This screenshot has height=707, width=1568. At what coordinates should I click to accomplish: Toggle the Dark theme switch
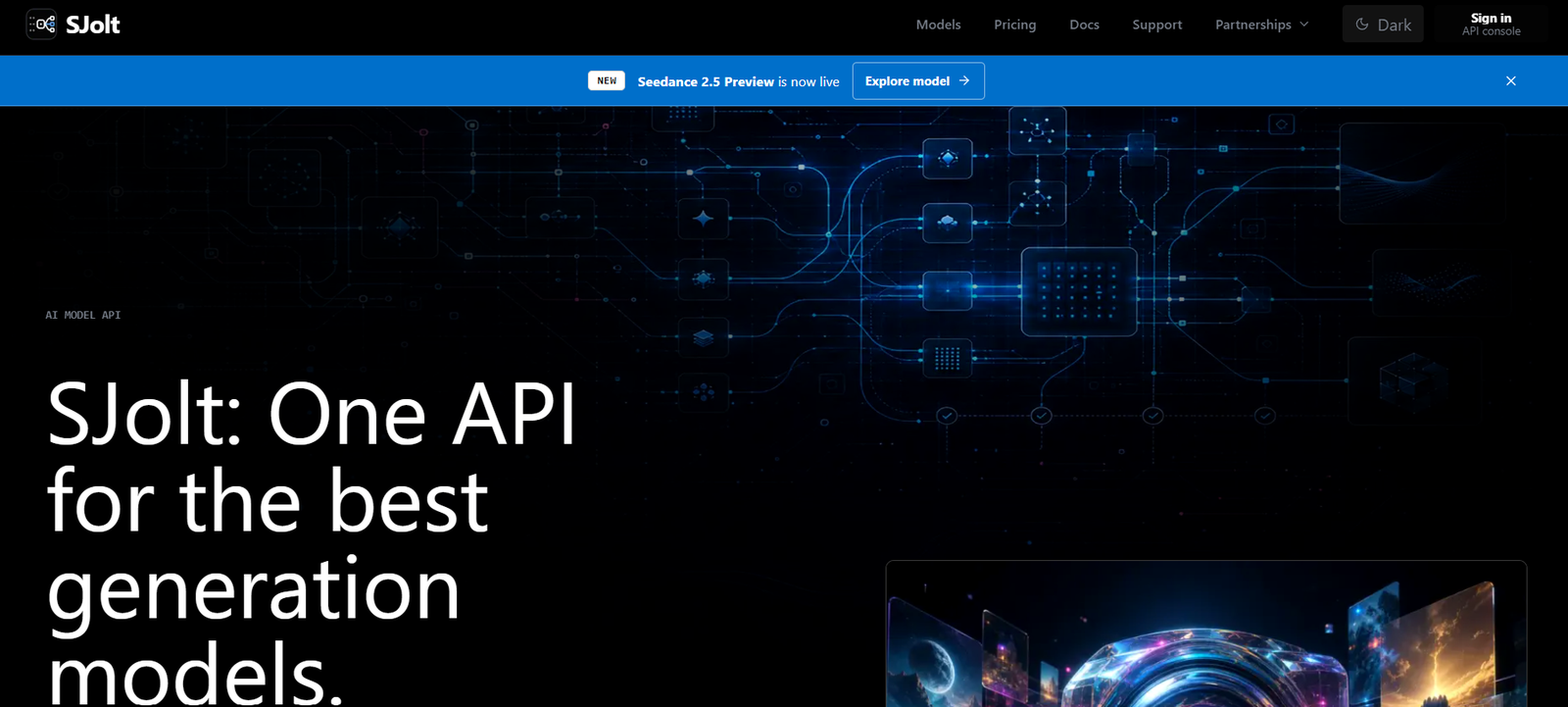(1383, 25)
